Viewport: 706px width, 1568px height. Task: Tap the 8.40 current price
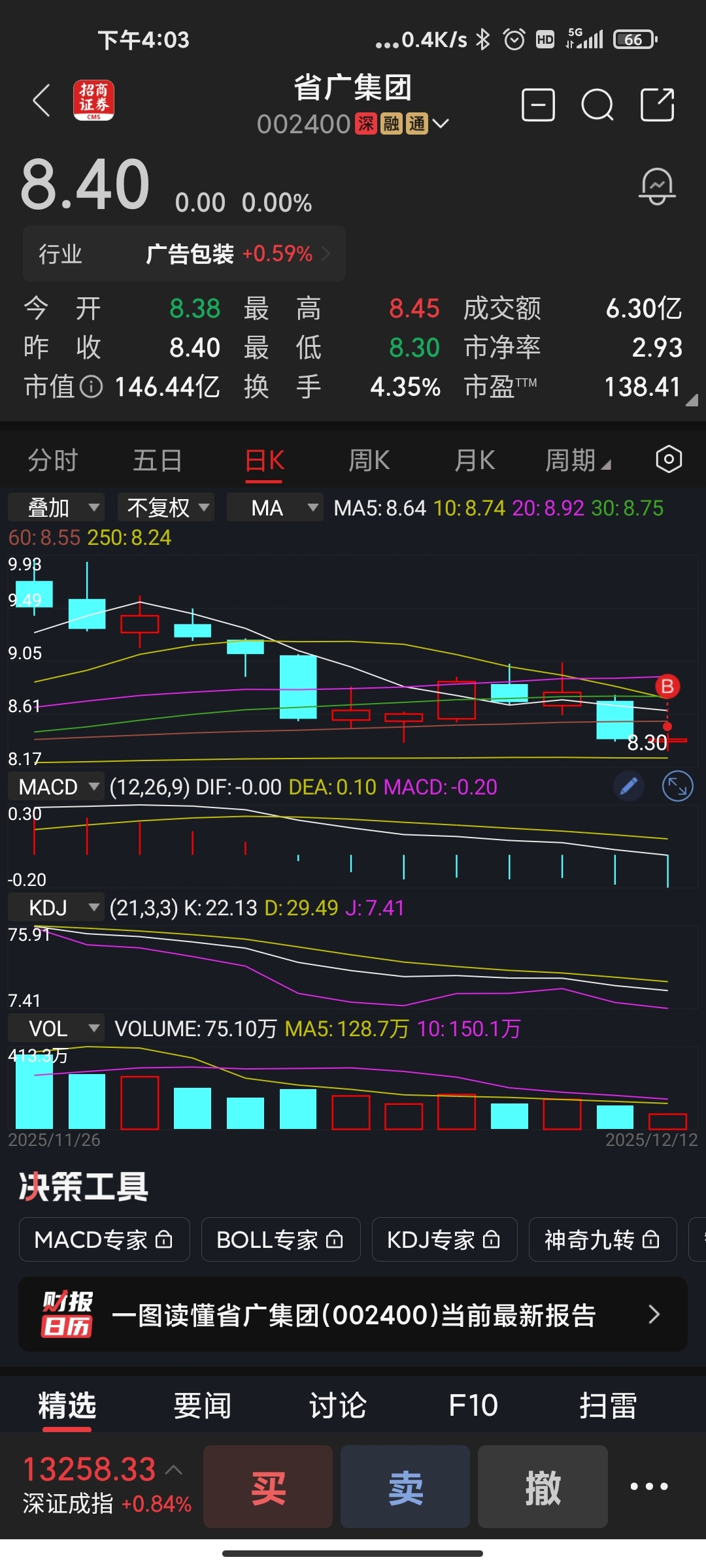pyautogui.click(x=86, y=185)
